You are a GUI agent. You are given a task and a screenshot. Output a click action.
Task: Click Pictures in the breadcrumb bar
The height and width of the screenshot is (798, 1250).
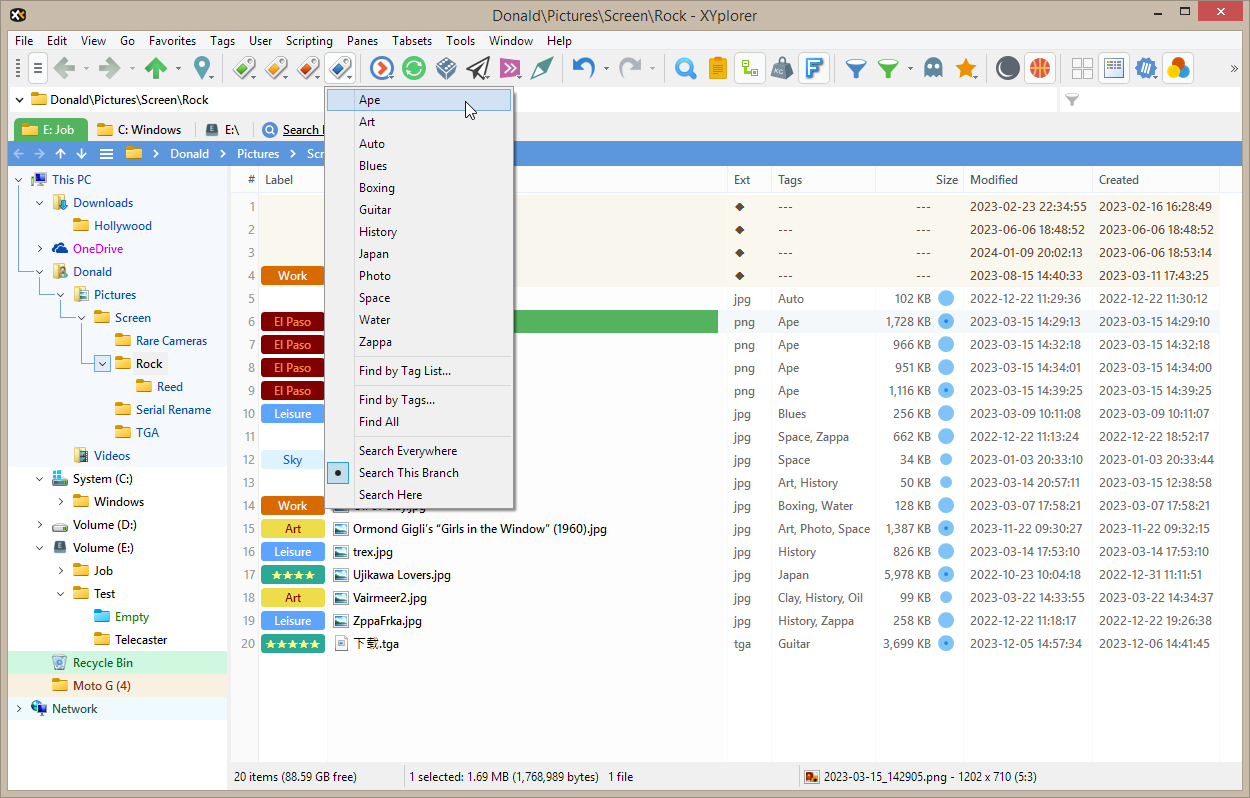point(258,154)
